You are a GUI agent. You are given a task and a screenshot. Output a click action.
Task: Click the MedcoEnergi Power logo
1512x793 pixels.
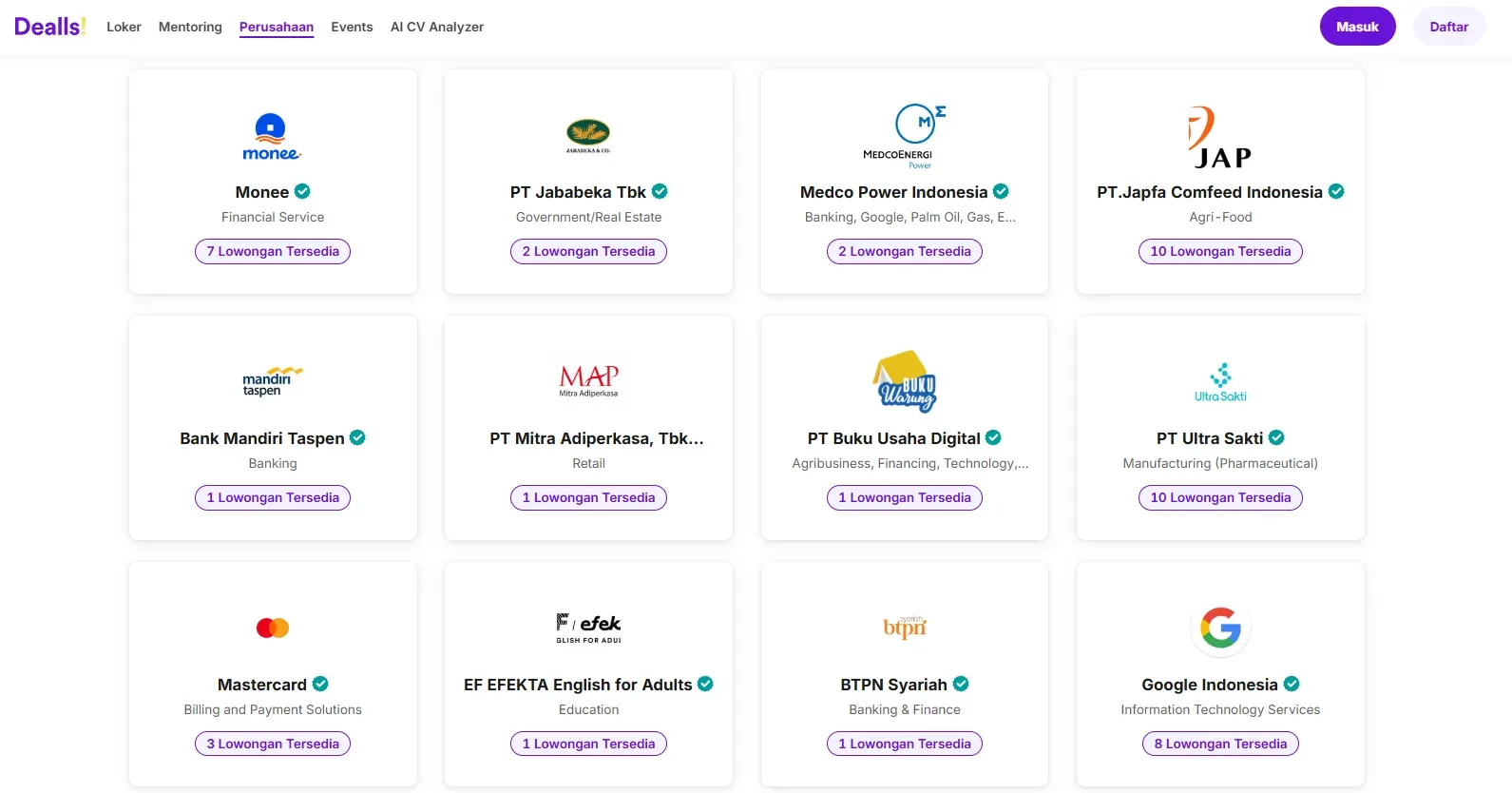coord(905,136)
